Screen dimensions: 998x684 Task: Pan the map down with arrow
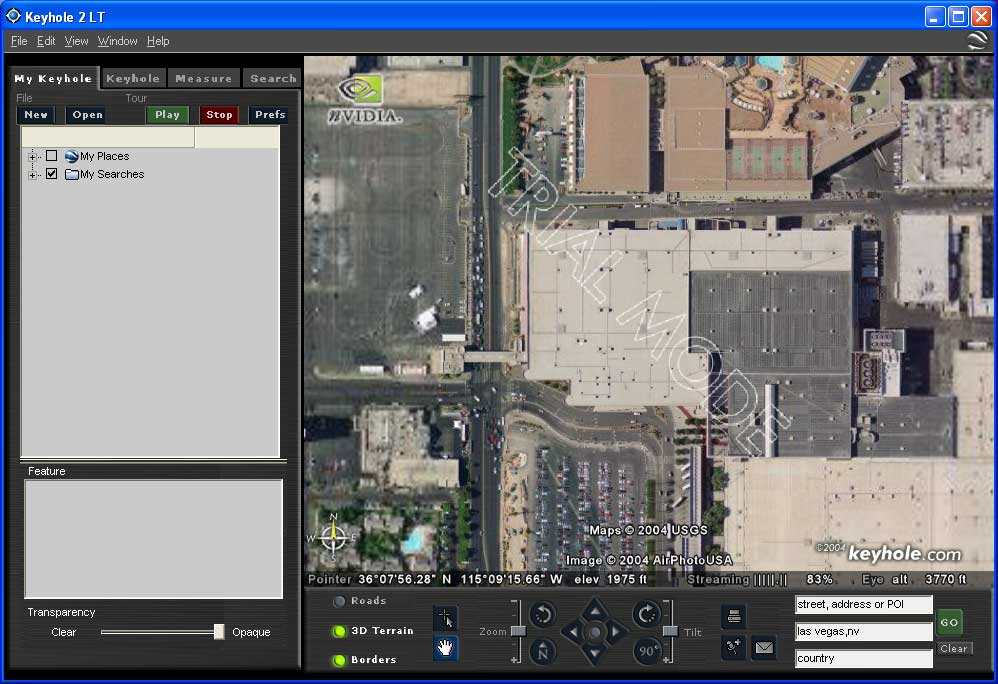[594, 654]
